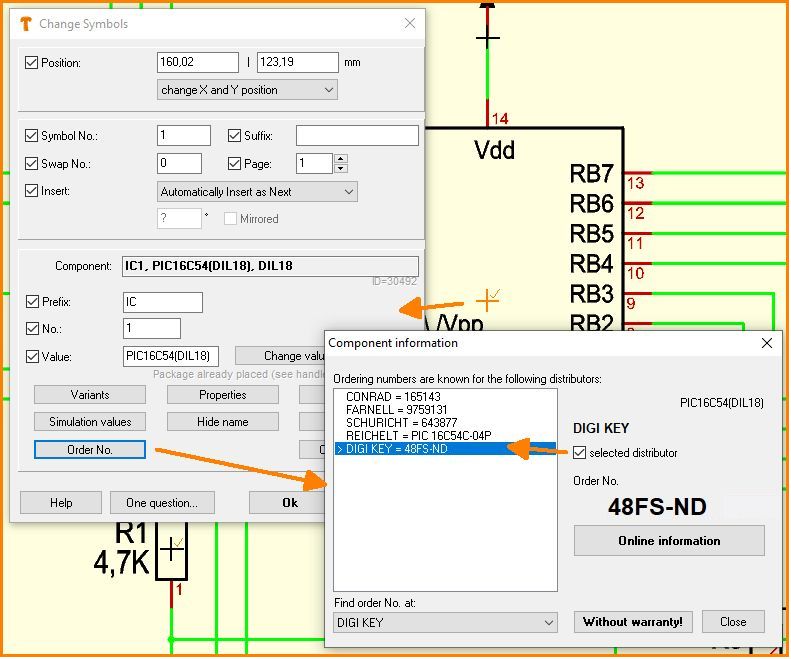Close the Component information dialog via X
The width and height of the screenshot is (791, 659).
tap(767, 343)
